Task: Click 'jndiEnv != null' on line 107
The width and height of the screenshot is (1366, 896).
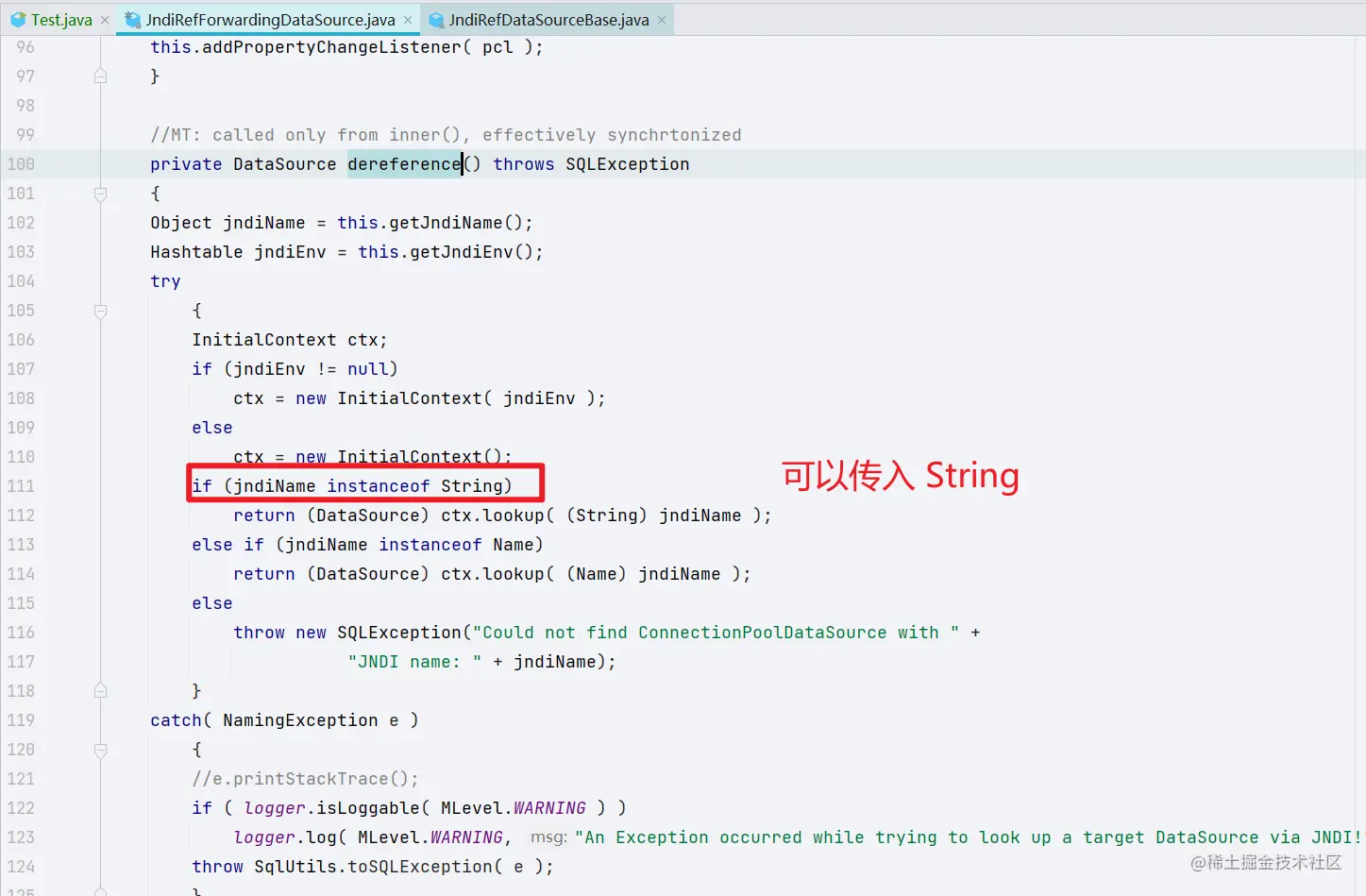Action: pyautogui.click(x=311, y=369)
